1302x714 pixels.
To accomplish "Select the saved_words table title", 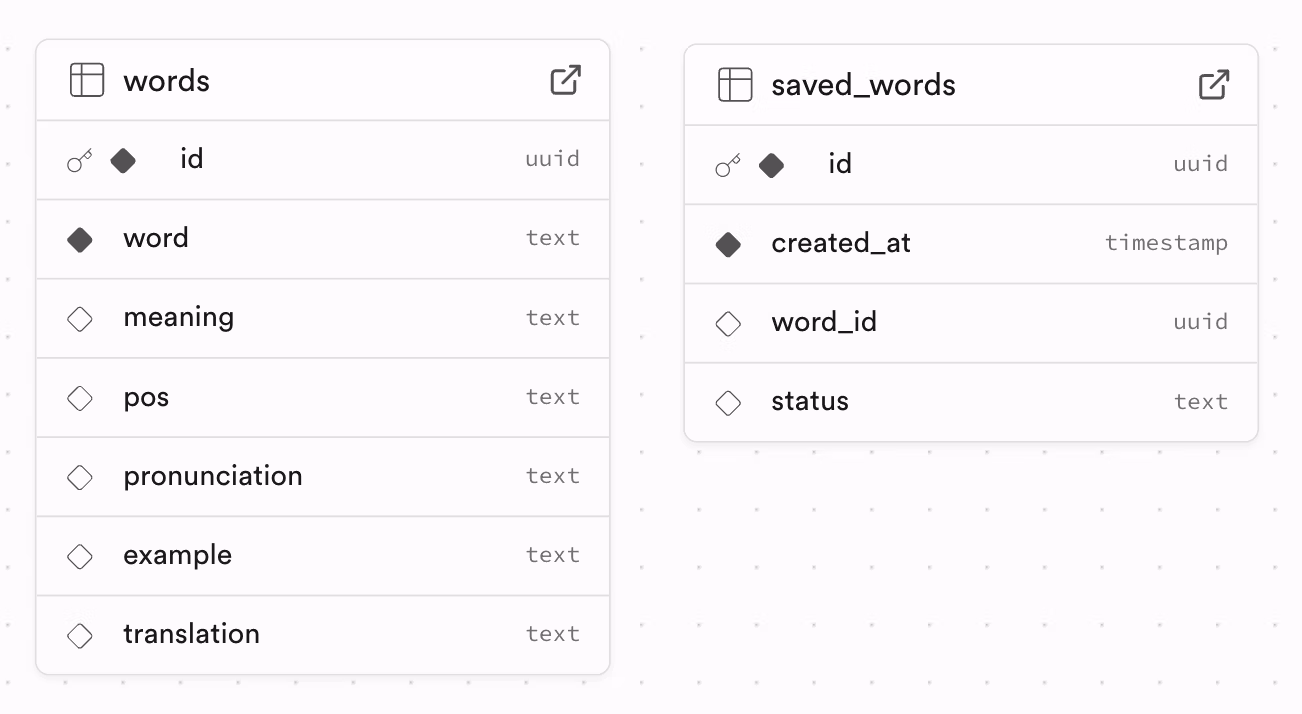I will pos(863,86).
